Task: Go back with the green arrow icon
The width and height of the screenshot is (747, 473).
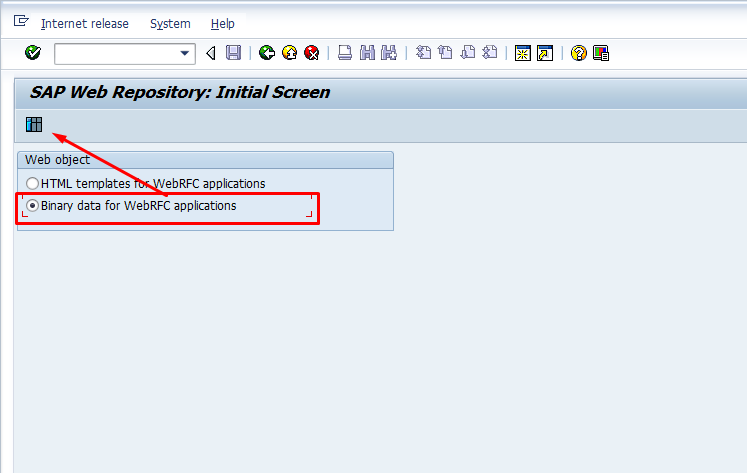Action: coord(267,52)
